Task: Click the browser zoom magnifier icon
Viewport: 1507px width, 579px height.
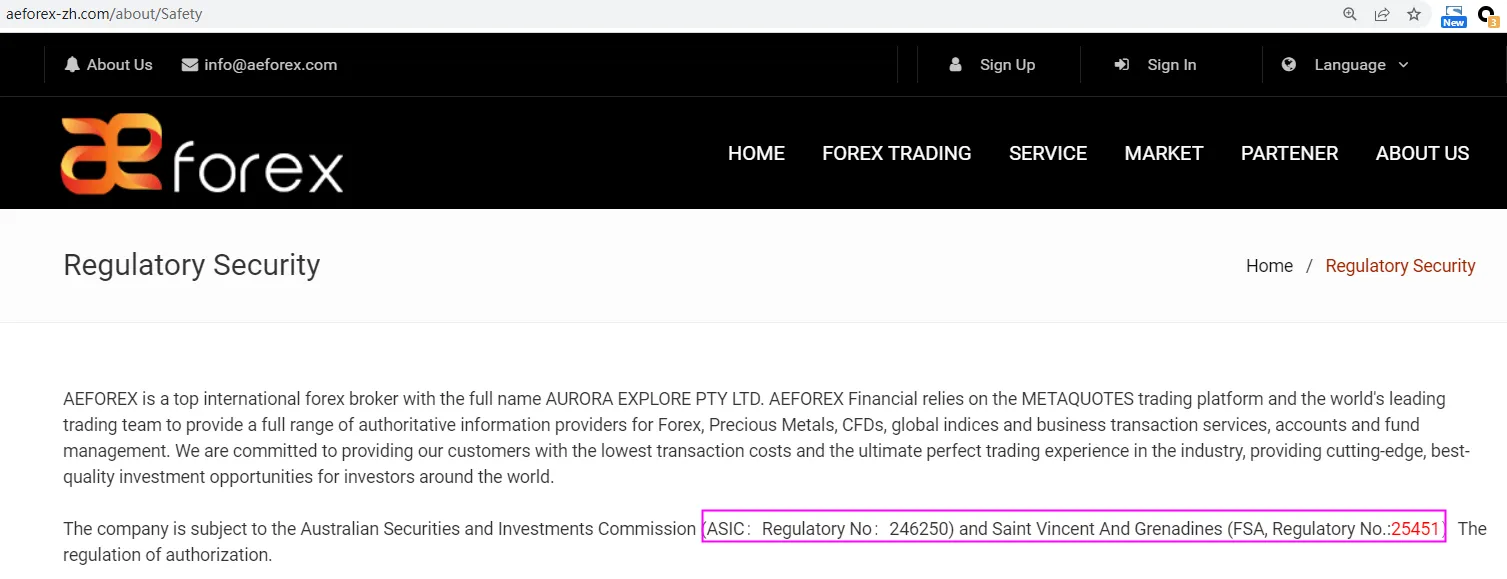Action: point(1350,14)
